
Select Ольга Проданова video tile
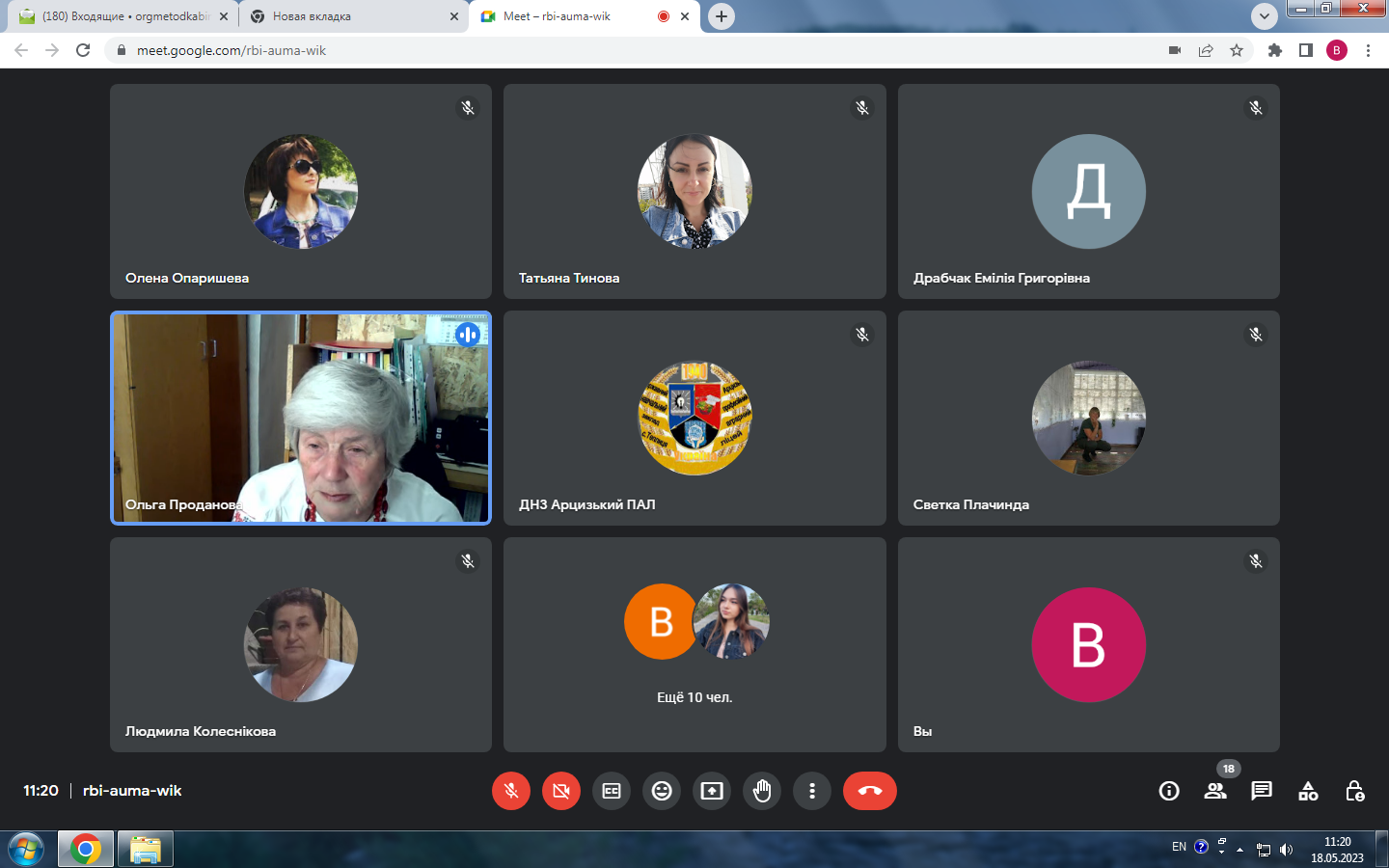[x=301, y=418]
